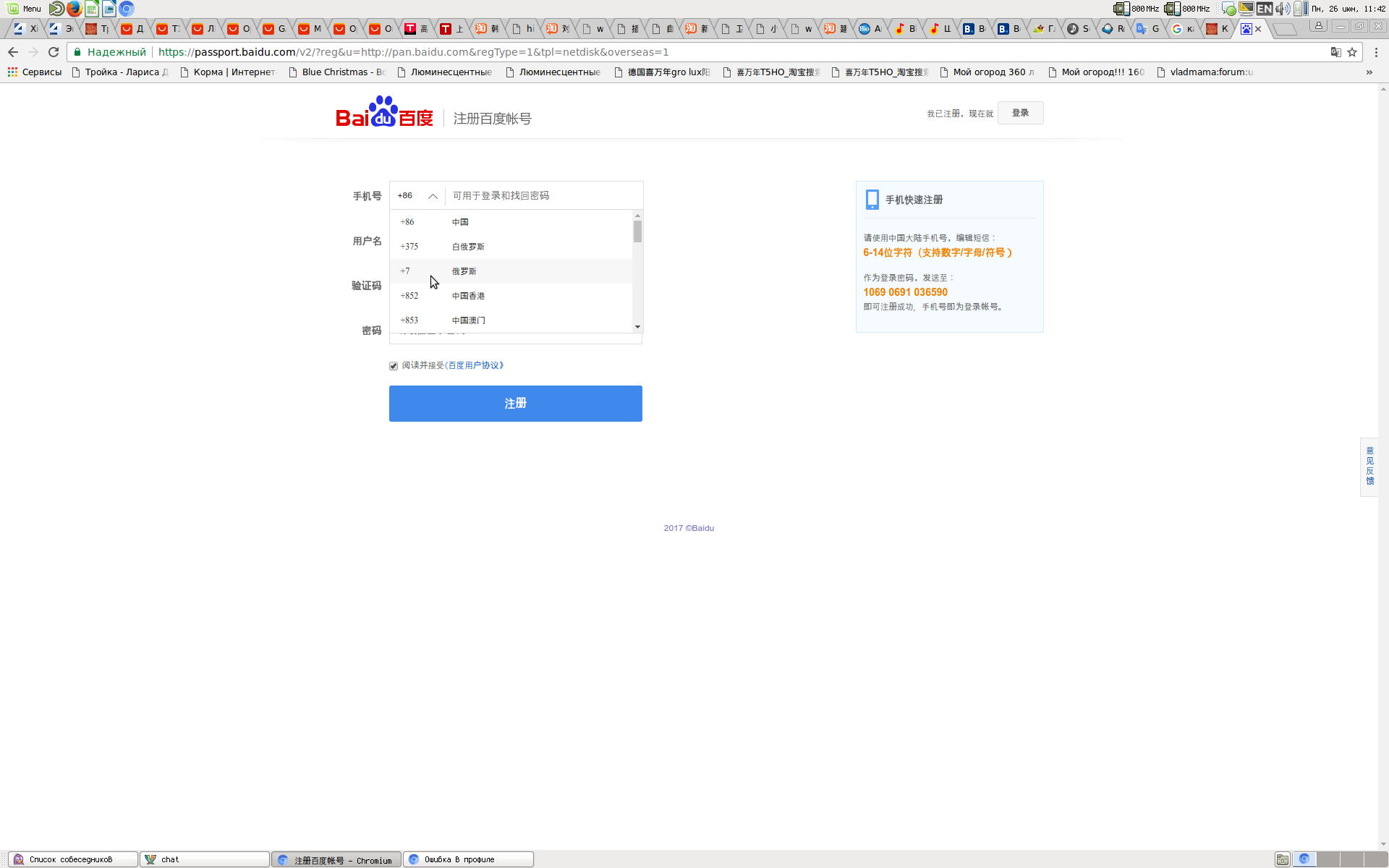Reload the Baidu registration page

coord(54,52)
